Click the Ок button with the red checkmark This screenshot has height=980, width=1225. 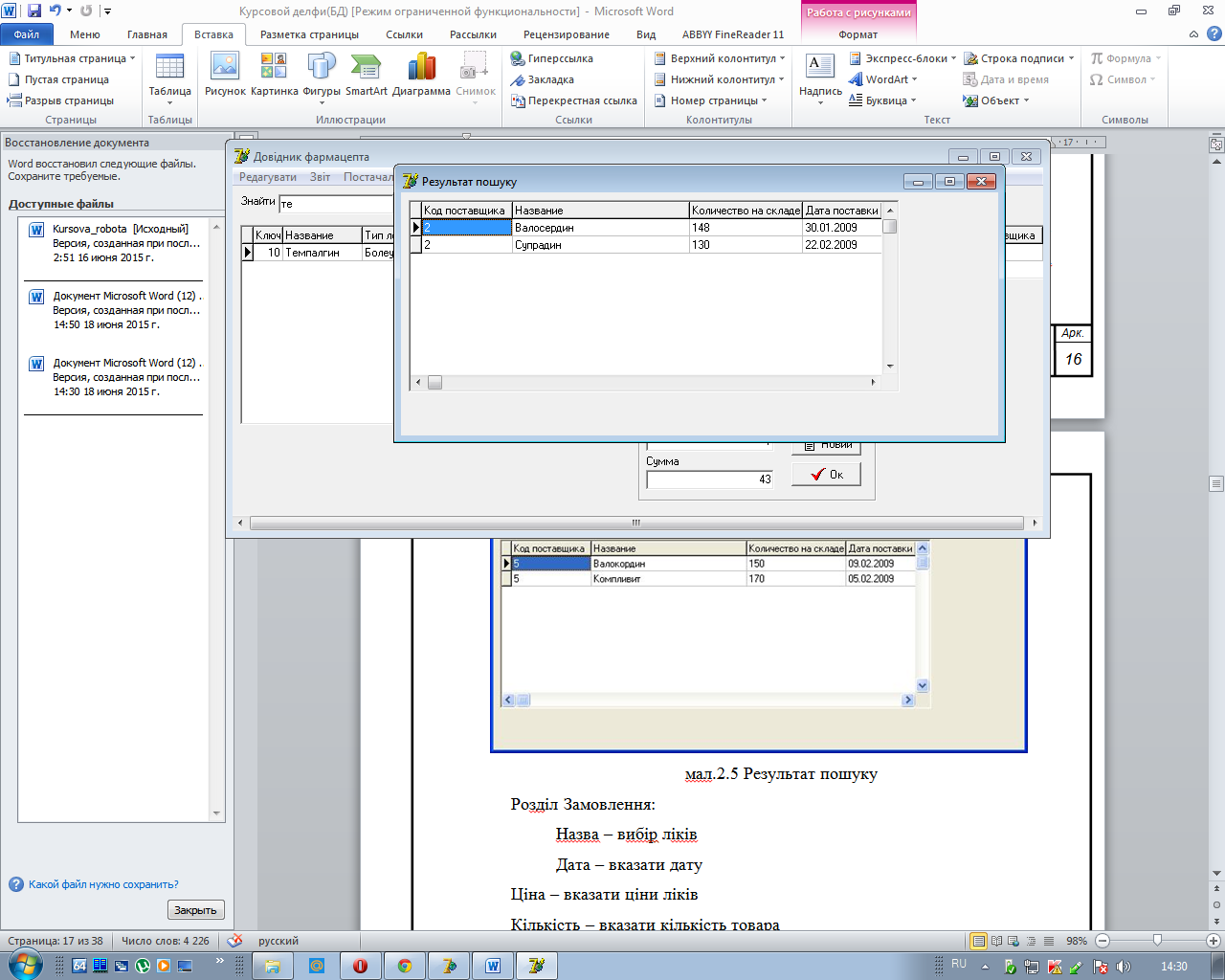[x=826, y=475]
